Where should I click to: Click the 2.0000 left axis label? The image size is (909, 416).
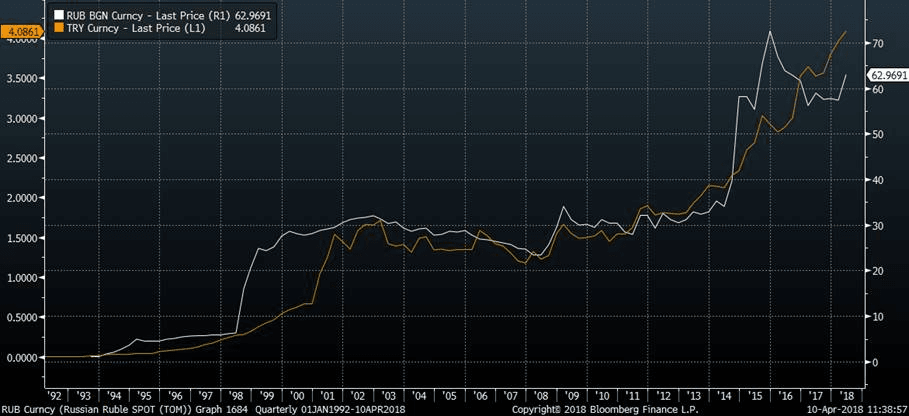pos(22,198)
